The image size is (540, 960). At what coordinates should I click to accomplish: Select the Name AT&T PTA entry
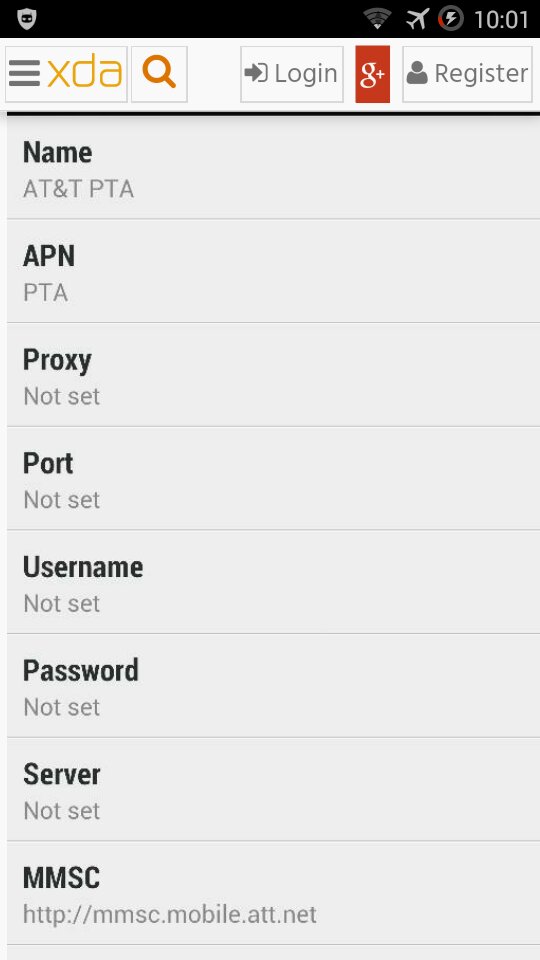point(273,170)
